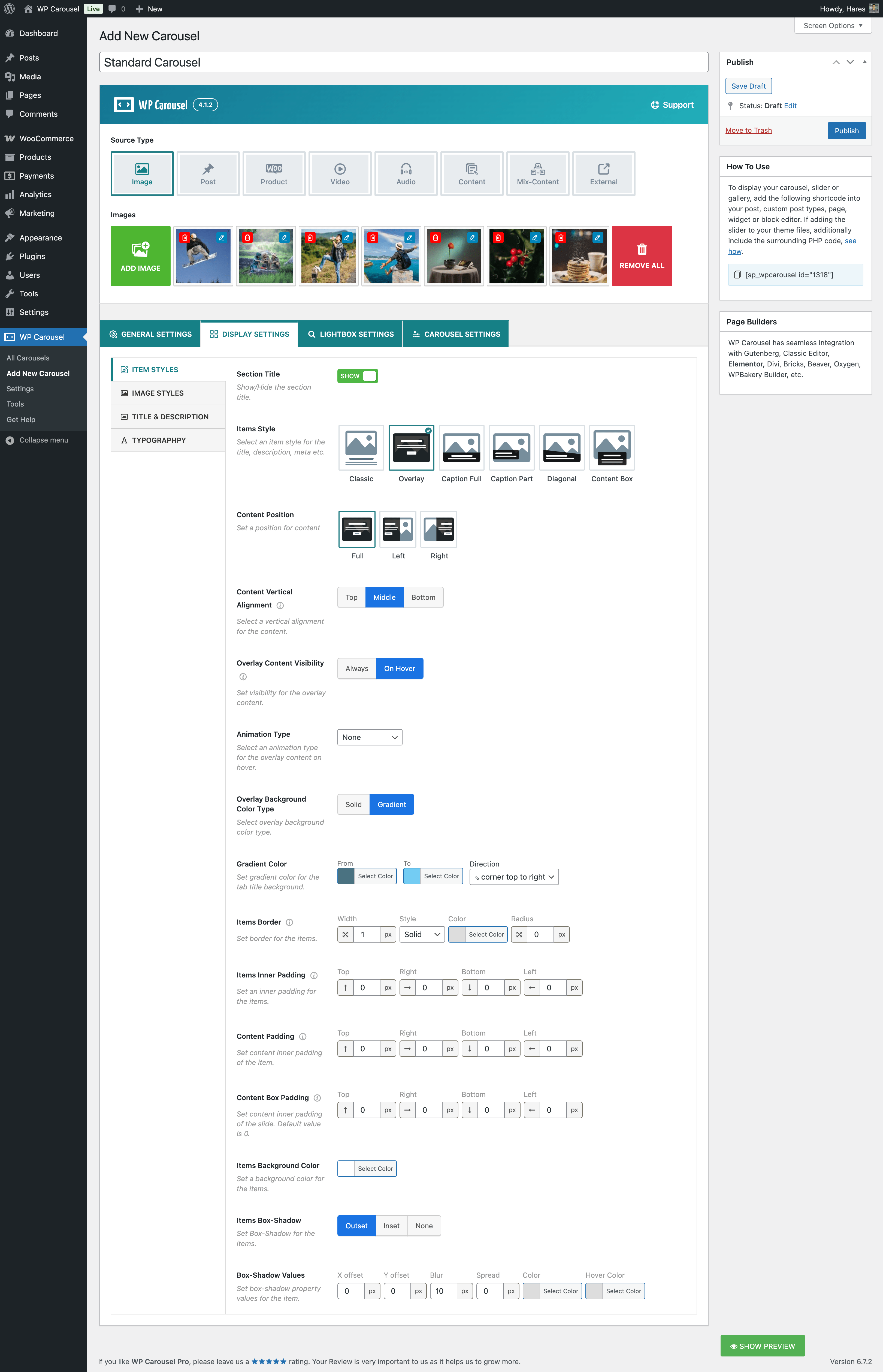Toggle link icon for border radius
This screenshot has width=883, height=1372.
click(x=519, y=934)
